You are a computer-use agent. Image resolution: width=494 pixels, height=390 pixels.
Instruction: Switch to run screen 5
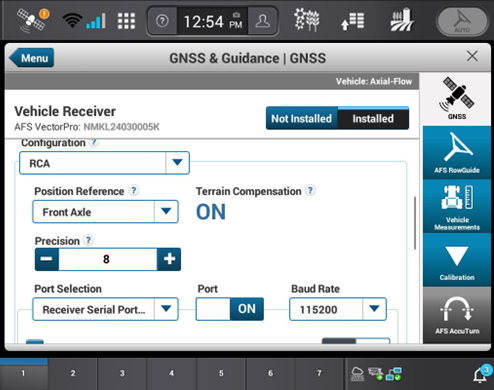[x=221, y=373]
